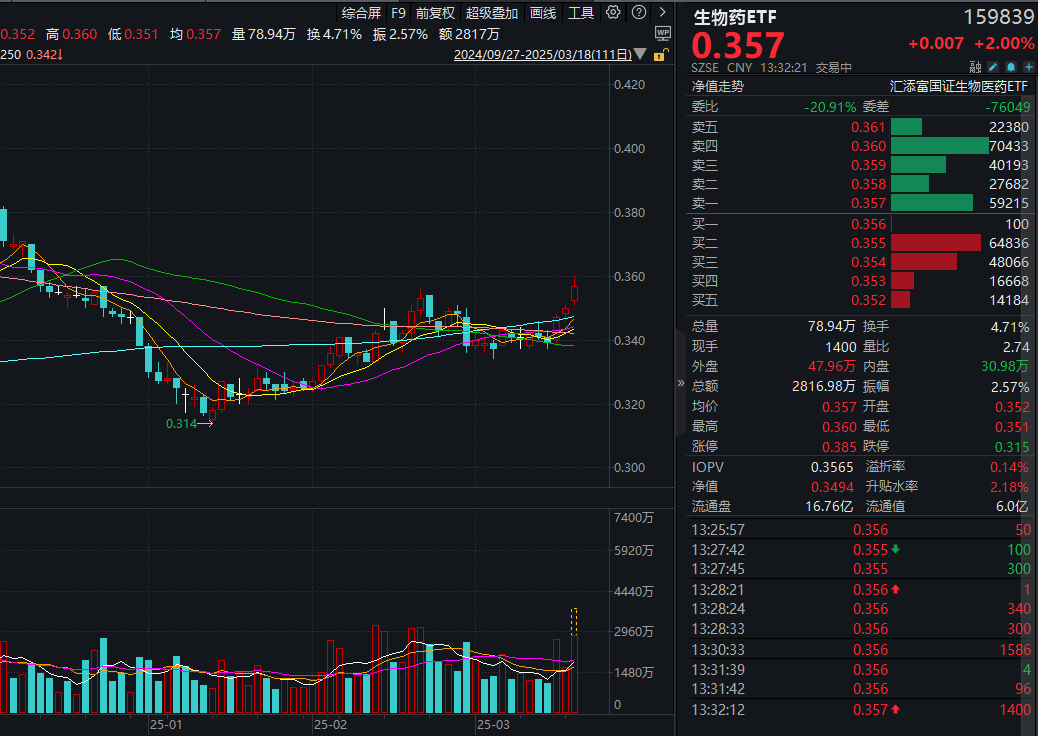Switch to the 综合屏 tab
The height and width of the screenshot is (736, 1038).
tap(360, 12)
